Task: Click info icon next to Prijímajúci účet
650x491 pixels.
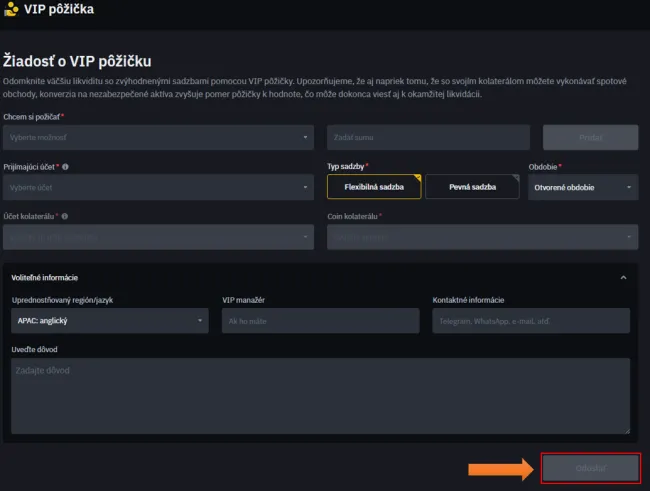Action: (66, 167)
